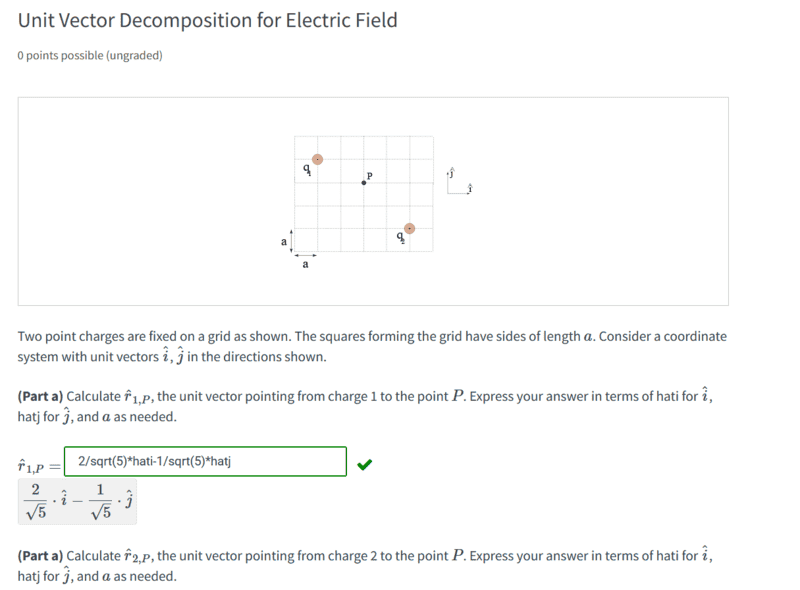The width and height of the screenshot is (800, 590).
Task: Click the '0 points possible (ungraded)' text
Action: 90,55
